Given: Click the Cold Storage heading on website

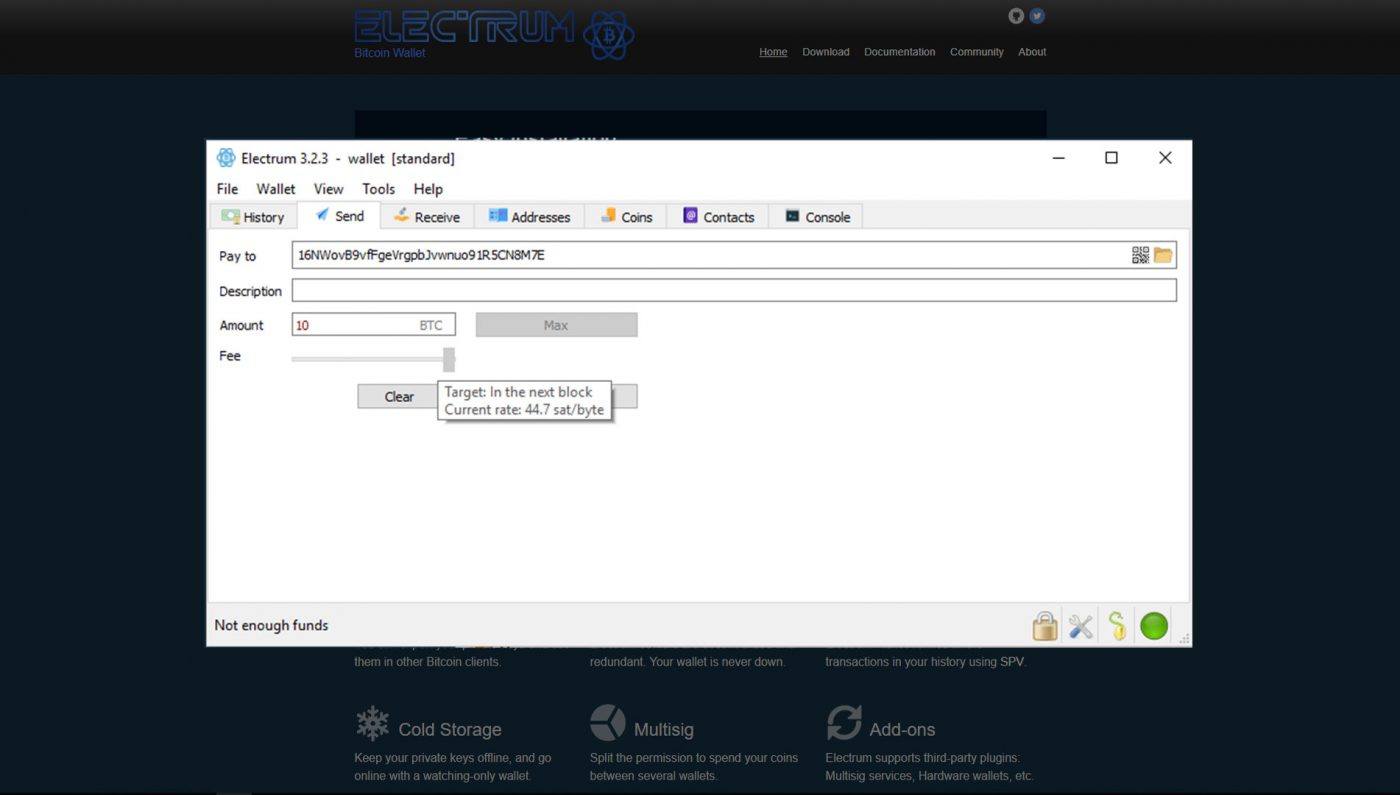Looking at the screenshot, I should click(450, 729).
